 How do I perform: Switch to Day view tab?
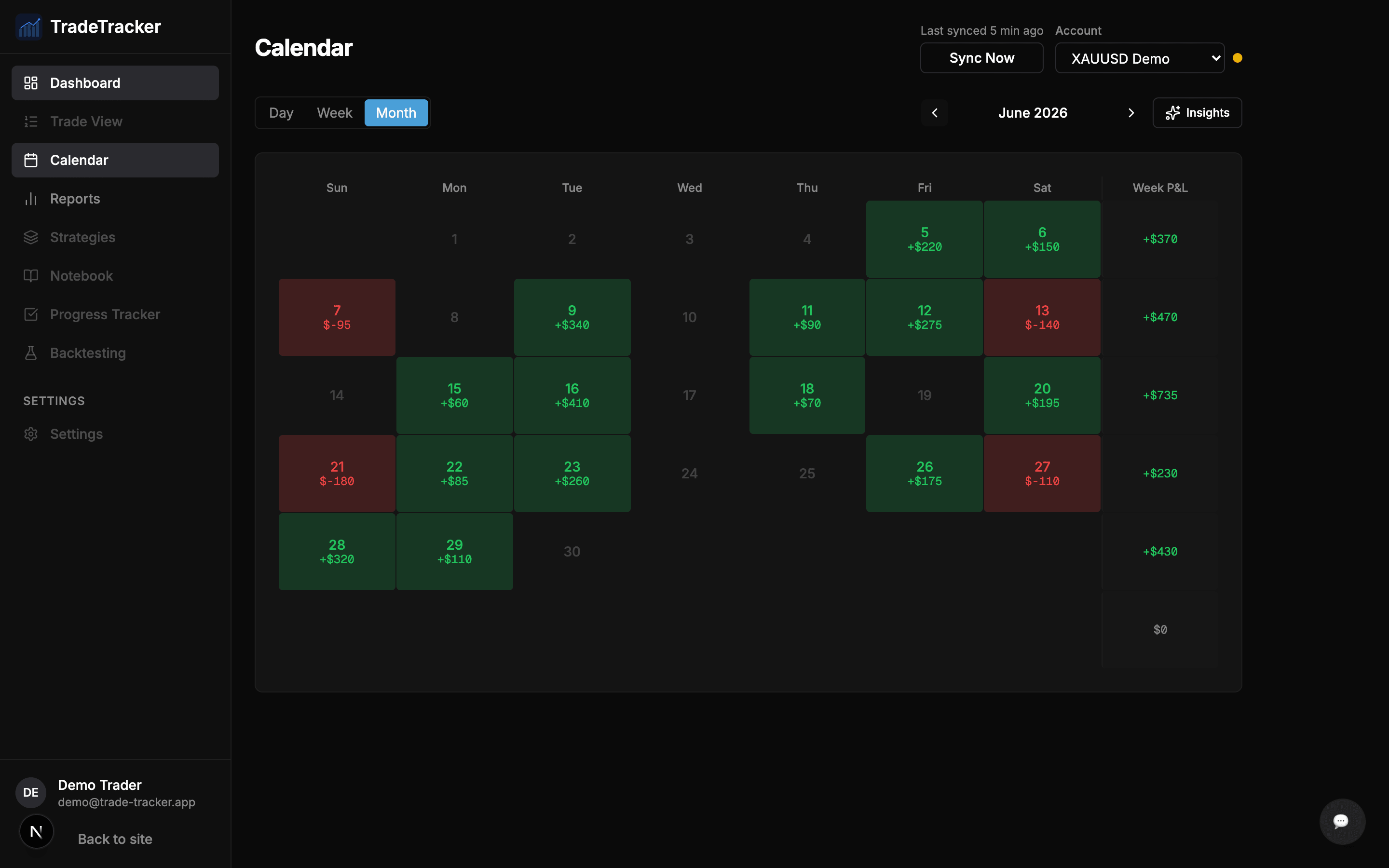click(281, 113)
